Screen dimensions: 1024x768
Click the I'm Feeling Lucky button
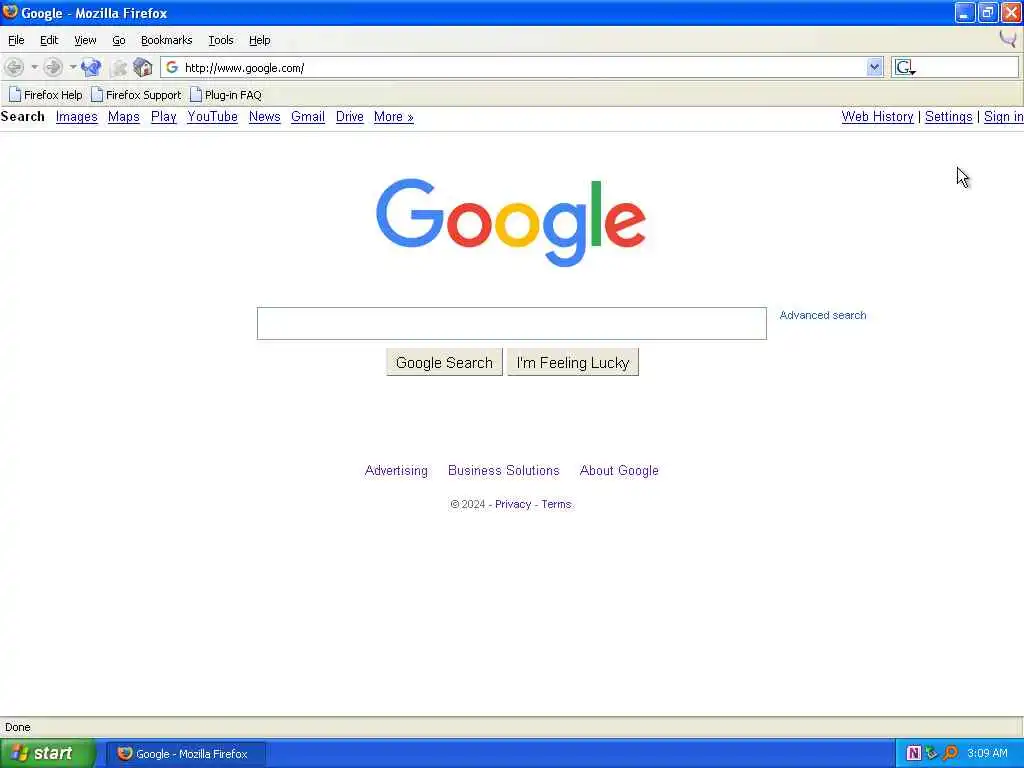[x=573, y=362]
